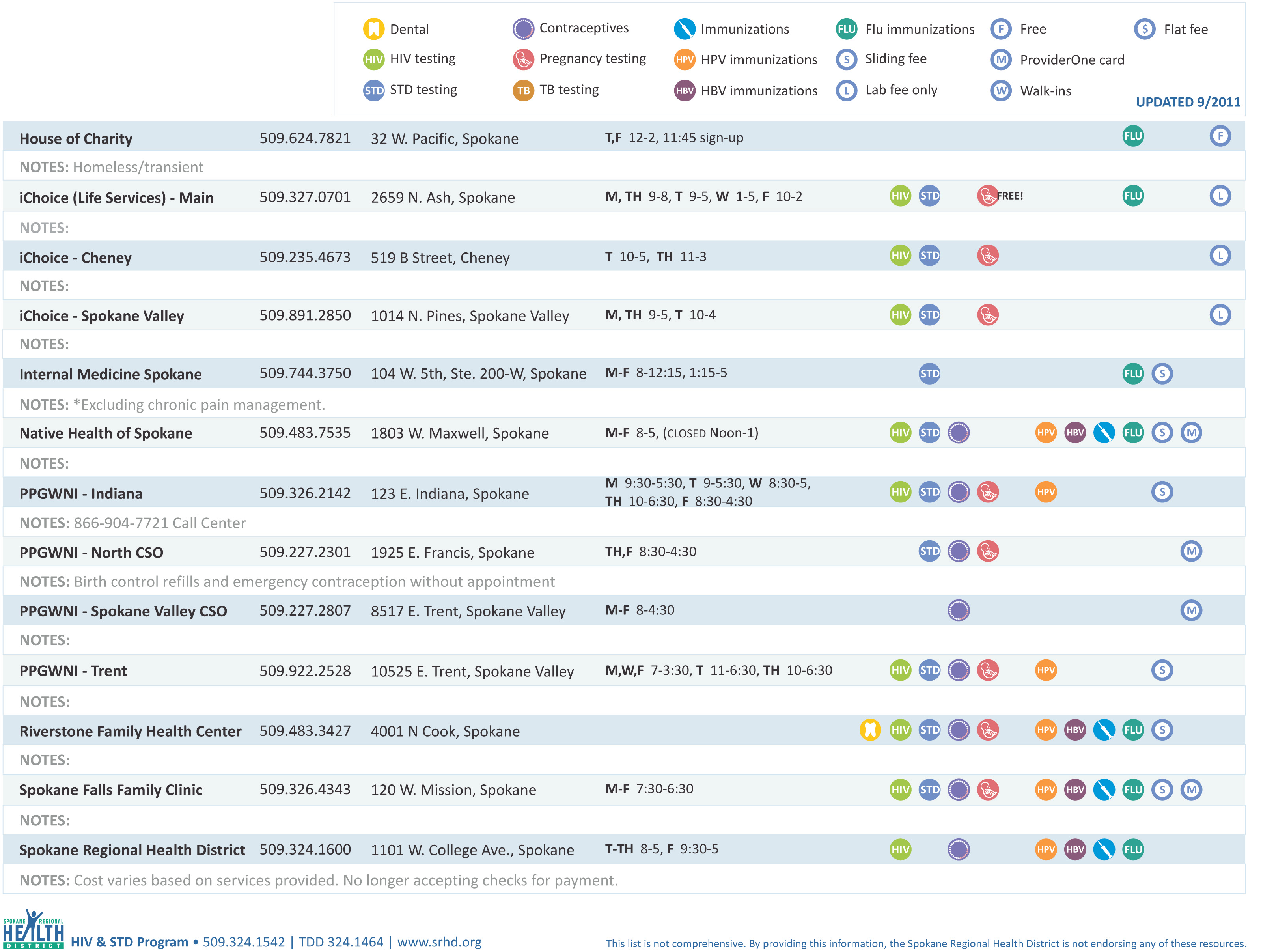
Task: Click the House of Charity phone number
Action: click(x=304, y=138)
